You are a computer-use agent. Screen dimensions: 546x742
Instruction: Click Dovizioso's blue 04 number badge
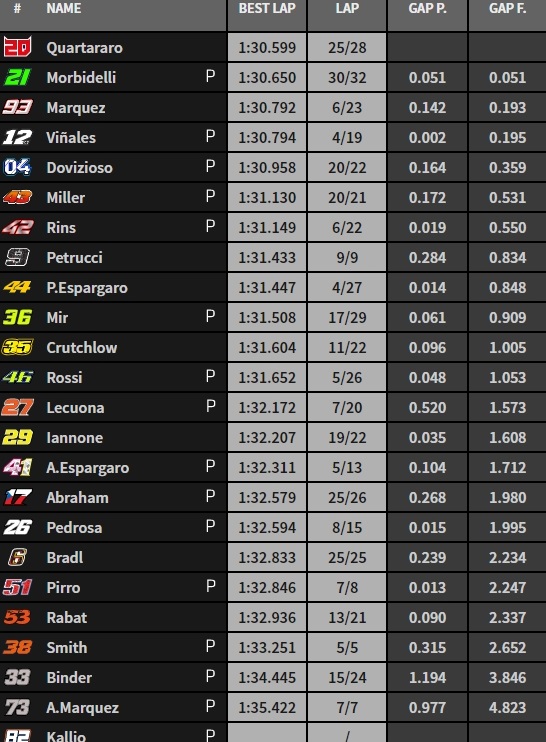click(18, 167)
